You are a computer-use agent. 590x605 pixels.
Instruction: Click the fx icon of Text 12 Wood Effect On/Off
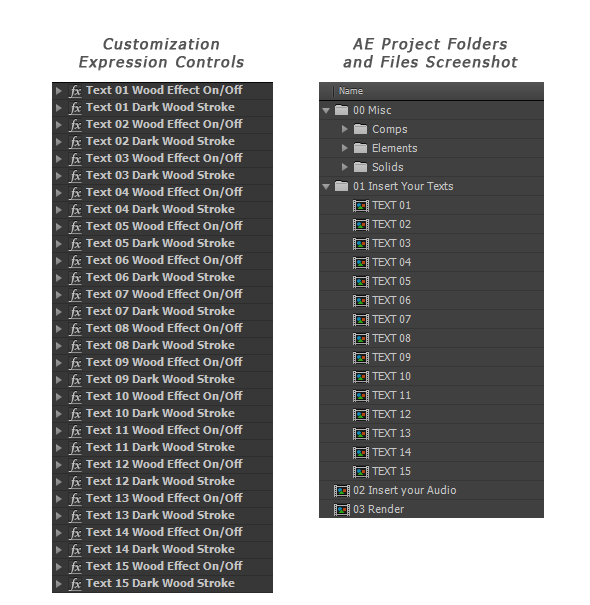(x=75, y=465)
